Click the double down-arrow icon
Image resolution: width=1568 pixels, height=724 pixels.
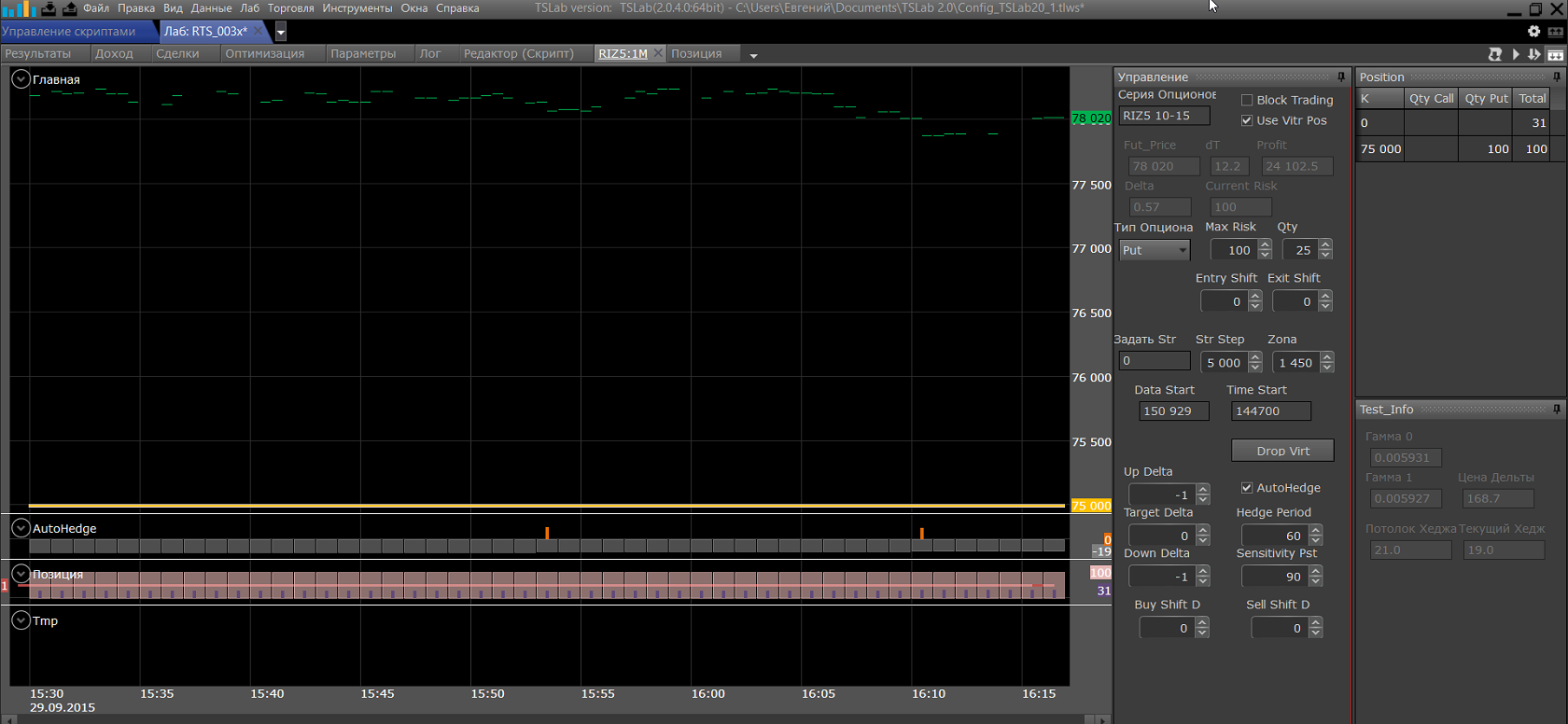pos(1534,54)
